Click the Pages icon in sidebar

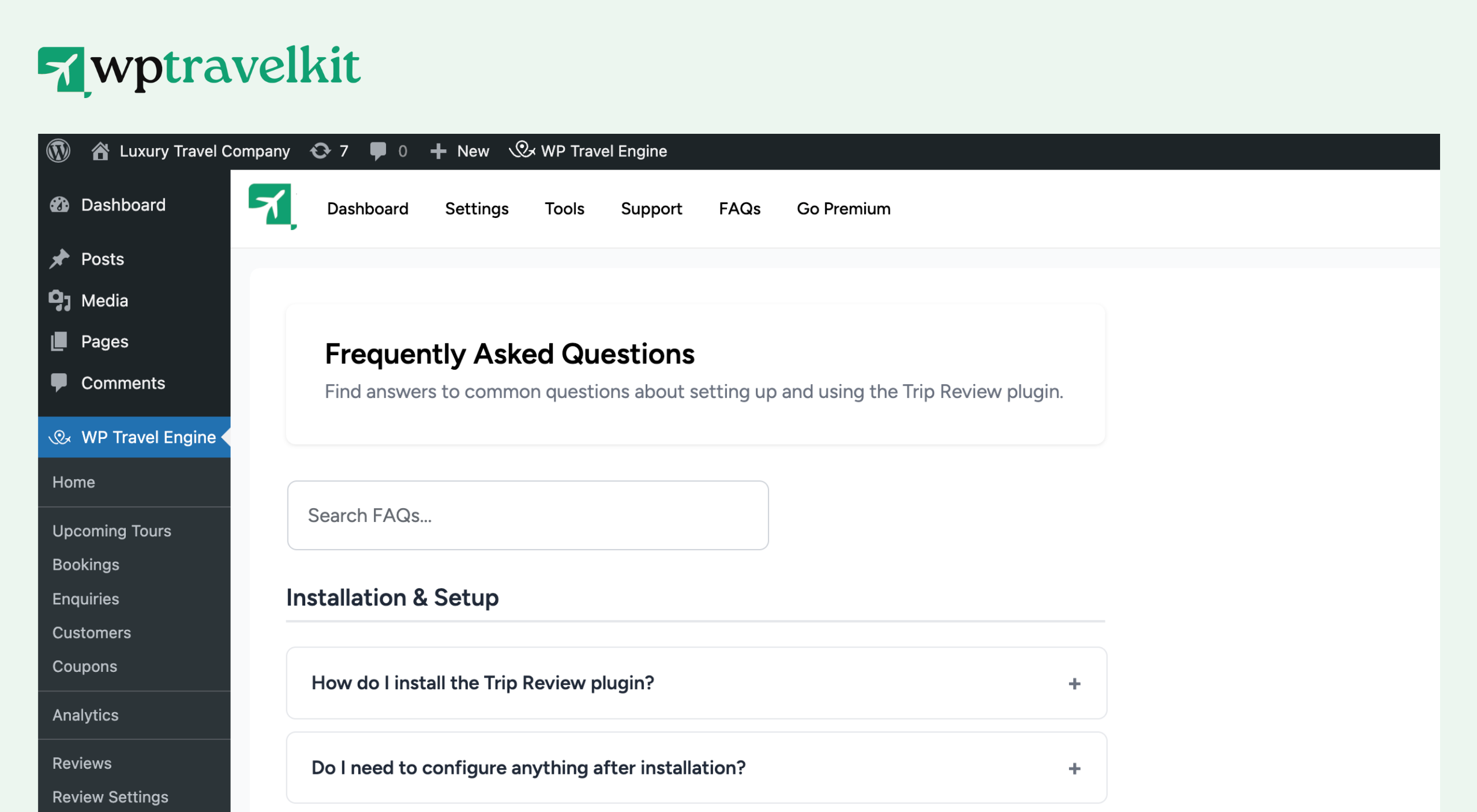pos(60,341)
